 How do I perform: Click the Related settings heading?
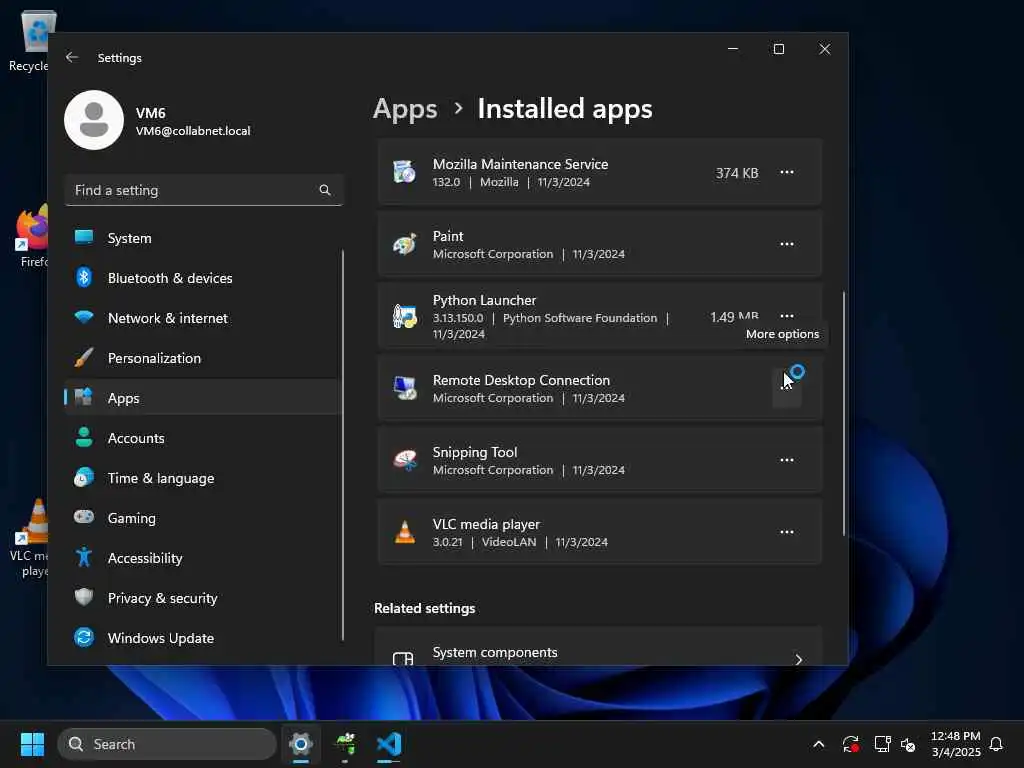tap(424, 608)
